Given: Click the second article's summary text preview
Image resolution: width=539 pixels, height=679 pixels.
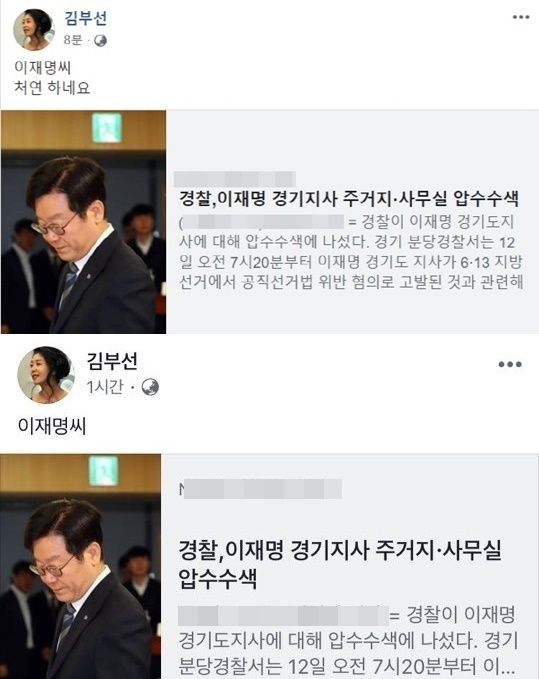Looking at the screenshot, I should tap(348, 641).
